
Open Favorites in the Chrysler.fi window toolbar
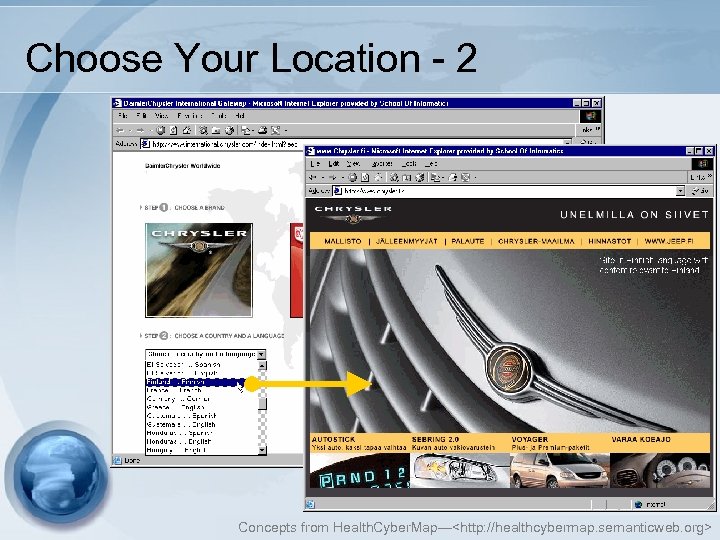click(407, 177)
